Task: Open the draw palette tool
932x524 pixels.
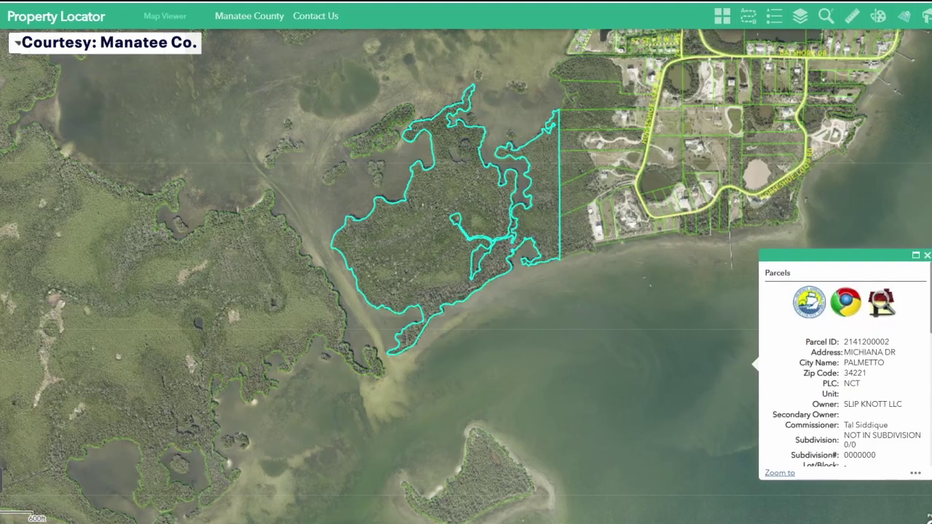Action: click(x=878, y=16)
